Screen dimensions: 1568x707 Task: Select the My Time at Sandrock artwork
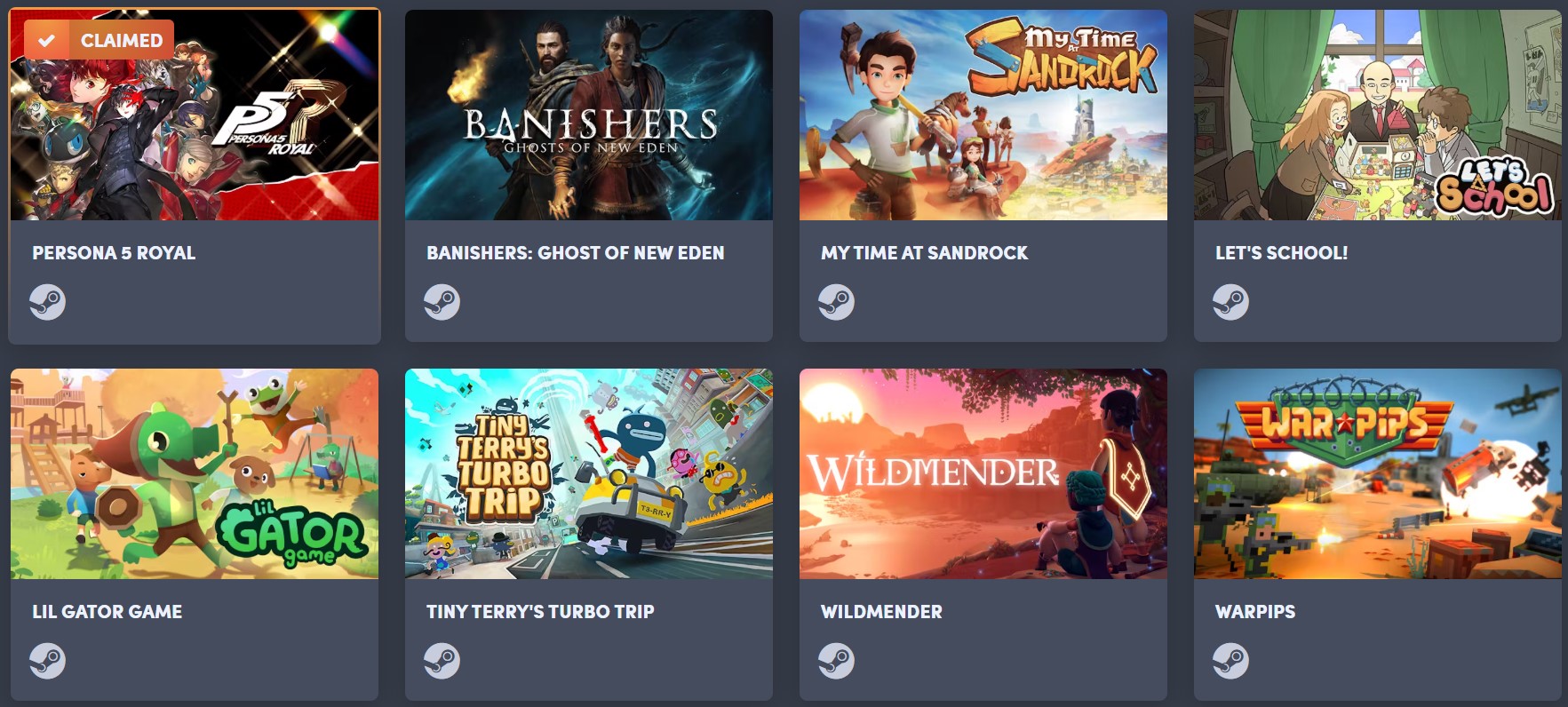click(x=983, y=115)
